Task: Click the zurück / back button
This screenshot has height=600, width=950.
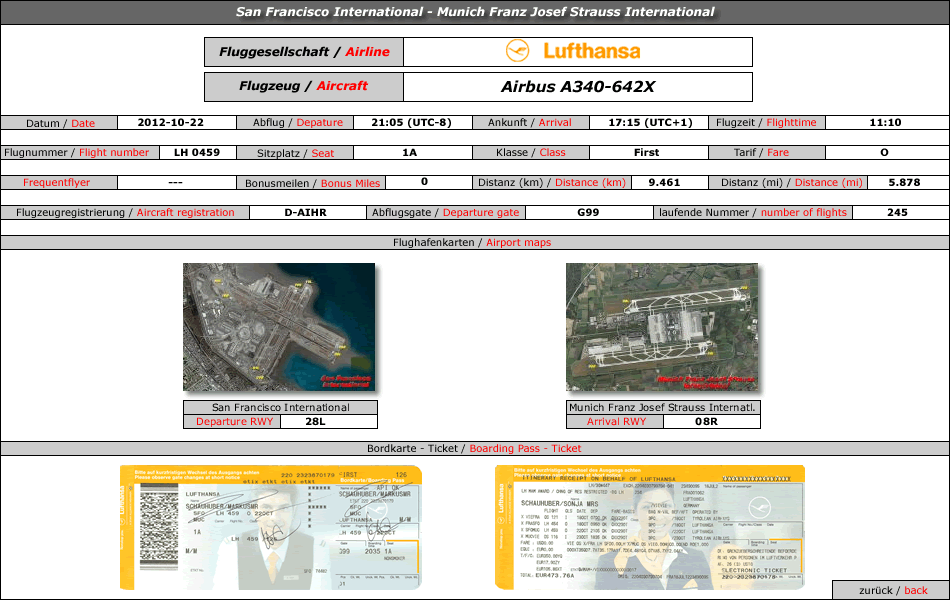Action: [891, 590]
